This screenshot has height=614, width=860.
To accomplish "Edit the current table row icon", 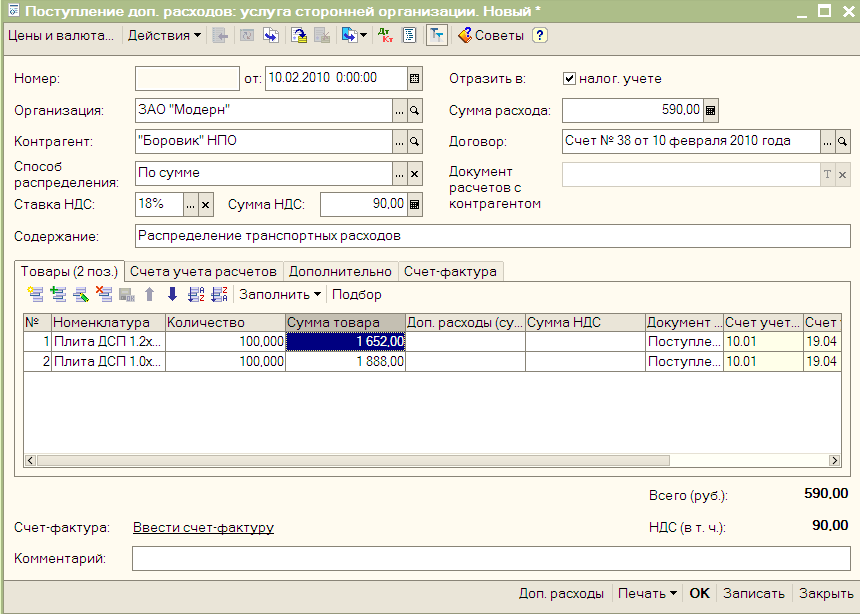I will (81, 295).
